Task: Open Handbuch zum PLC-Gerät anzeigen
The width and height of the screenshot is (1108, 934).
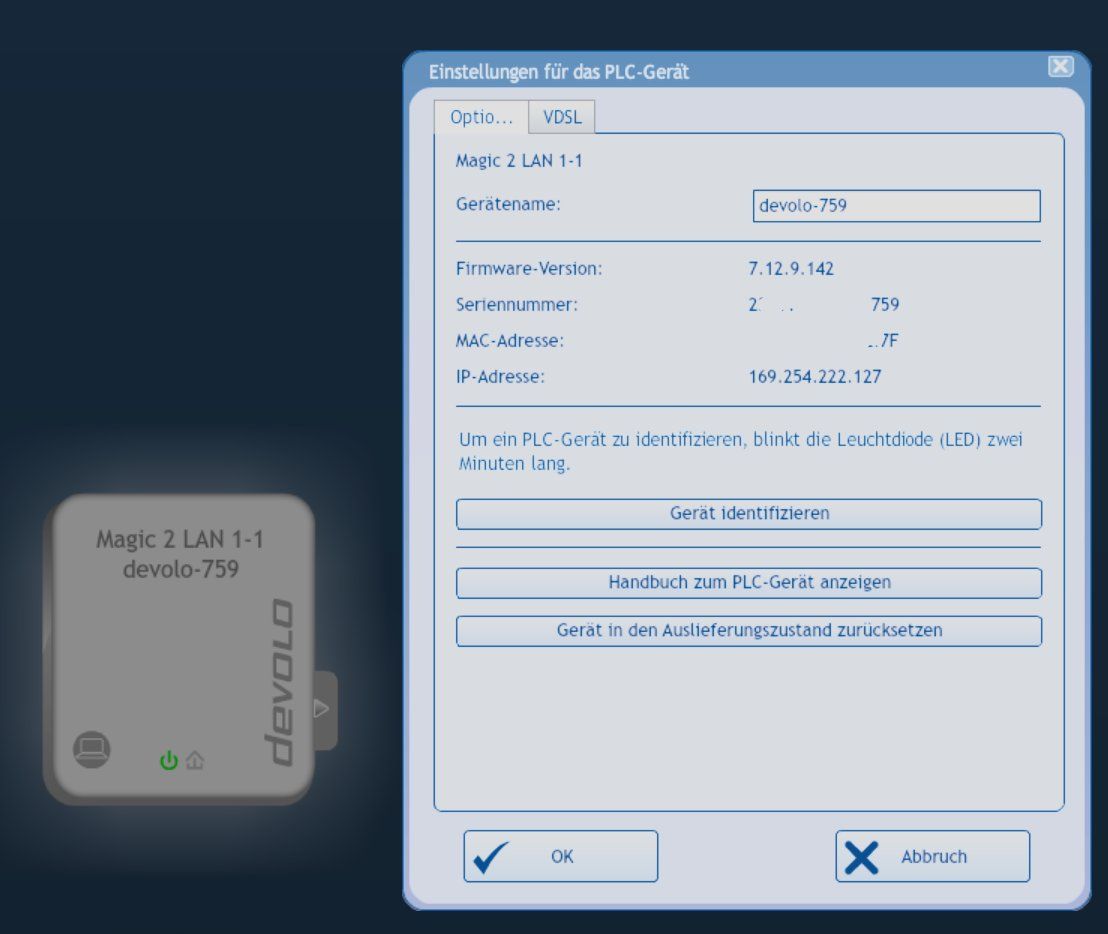Action: [x=749, y=583]
